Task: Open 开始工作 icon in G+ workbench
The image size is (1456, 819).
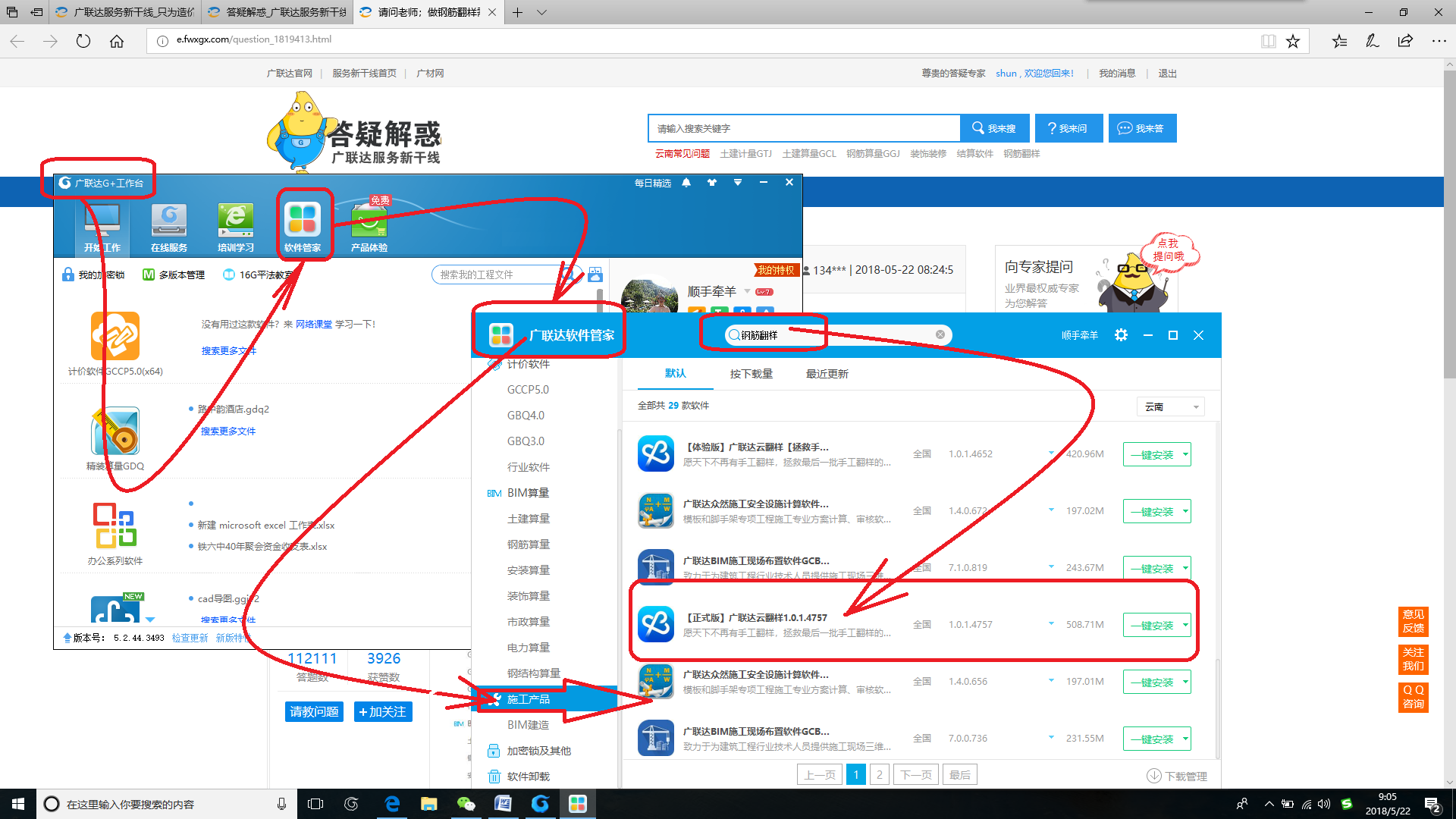Action: pos(102,227)
